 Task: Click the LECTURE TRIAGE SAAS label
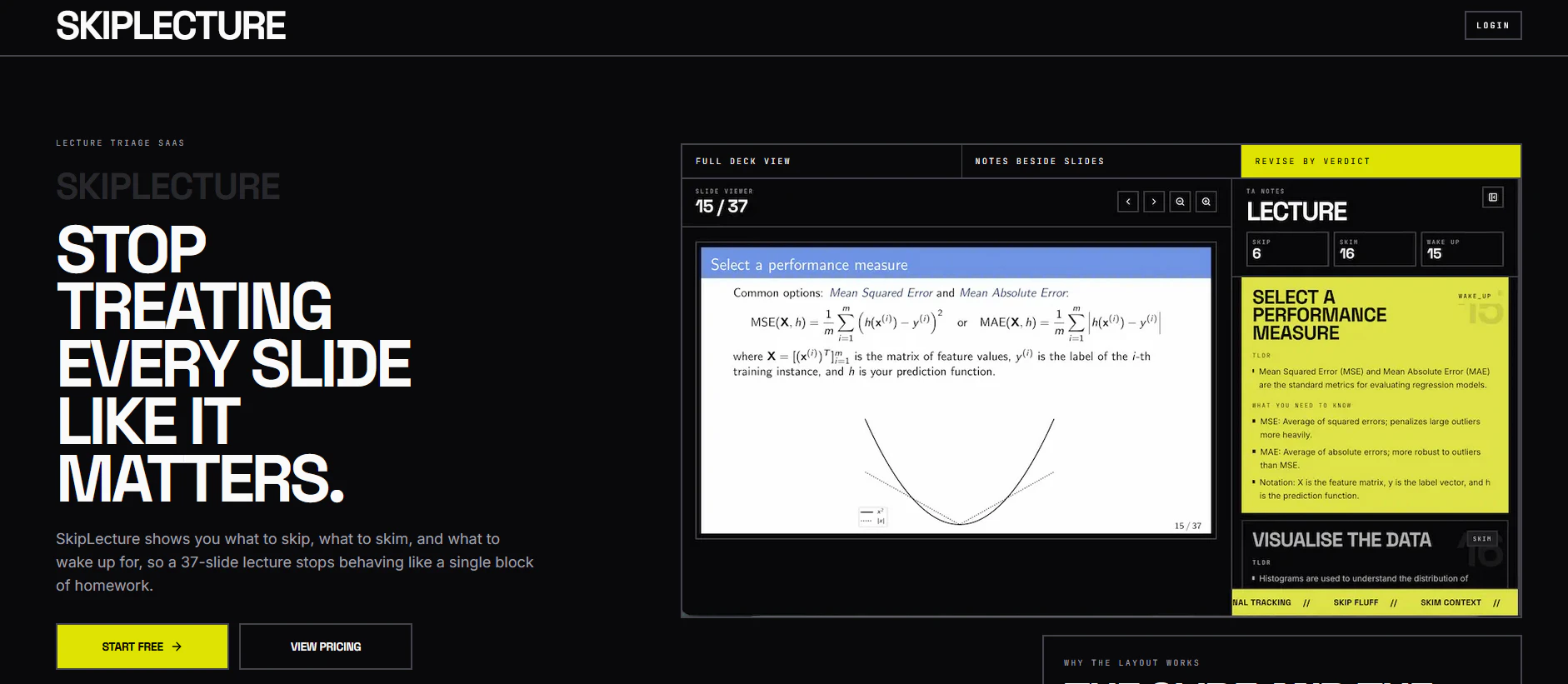121,143
